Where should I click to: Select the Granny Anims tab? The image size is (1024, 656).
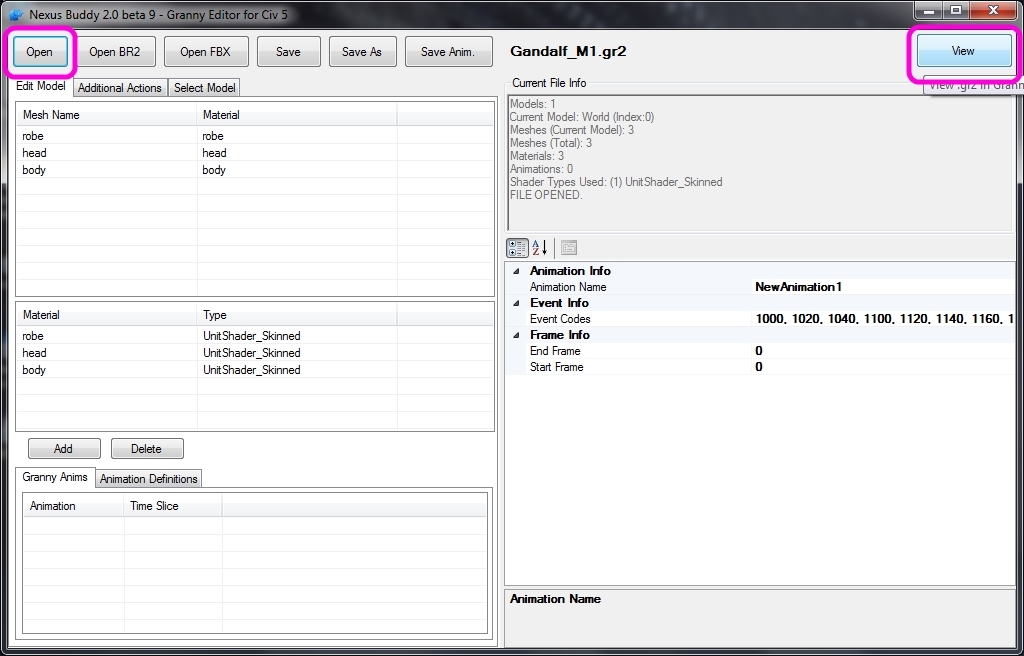coord(55,477)
